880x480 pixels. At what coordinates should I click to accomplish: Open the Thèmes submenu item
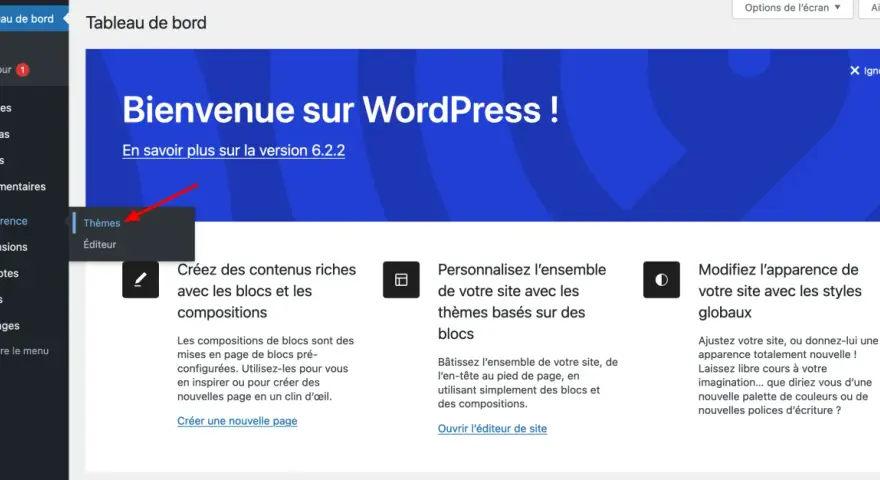pyautogui.click(x=102, y=223)
